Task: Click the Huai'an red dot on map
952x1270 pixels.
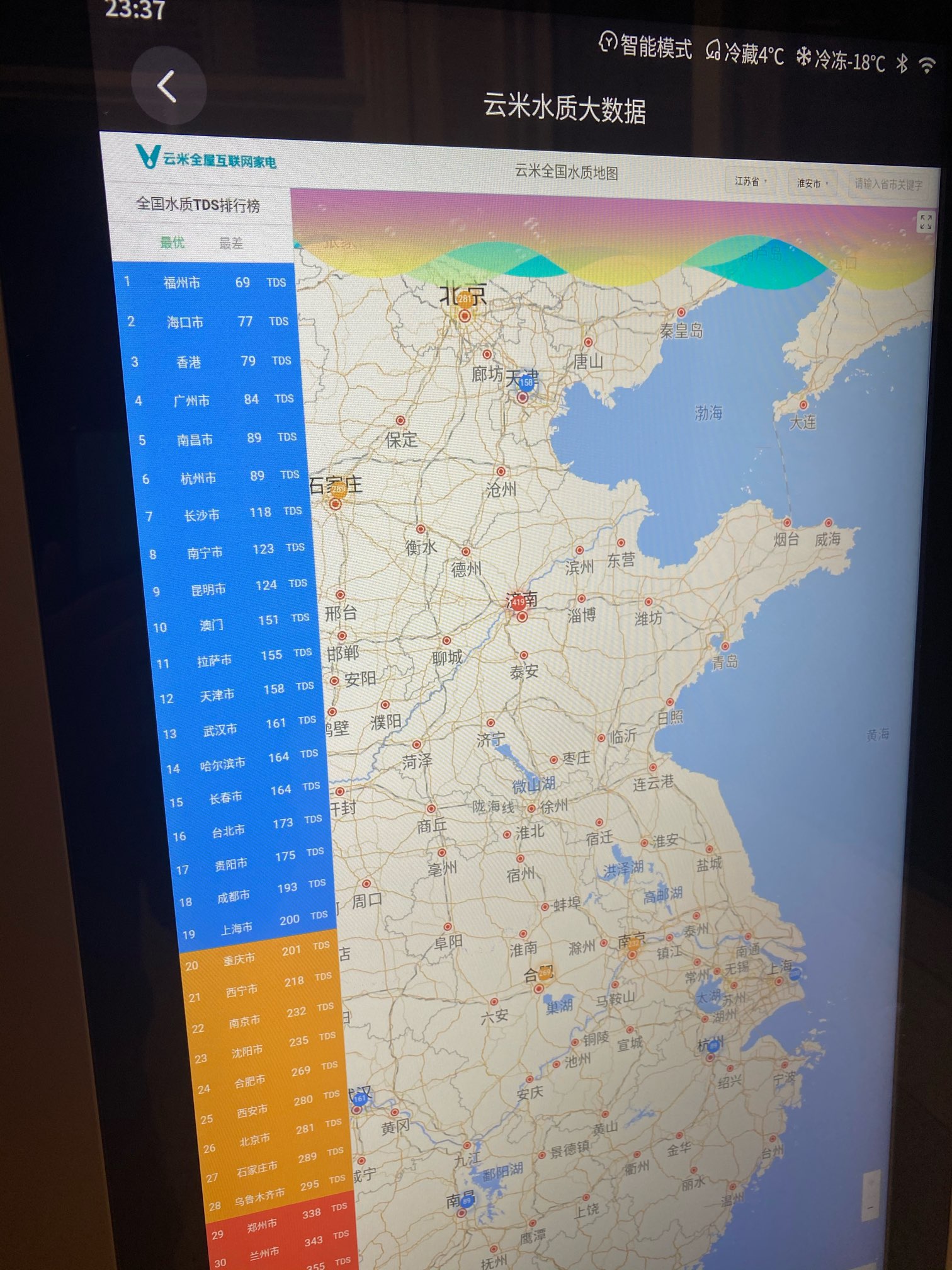Action: (x=644, y=843)
